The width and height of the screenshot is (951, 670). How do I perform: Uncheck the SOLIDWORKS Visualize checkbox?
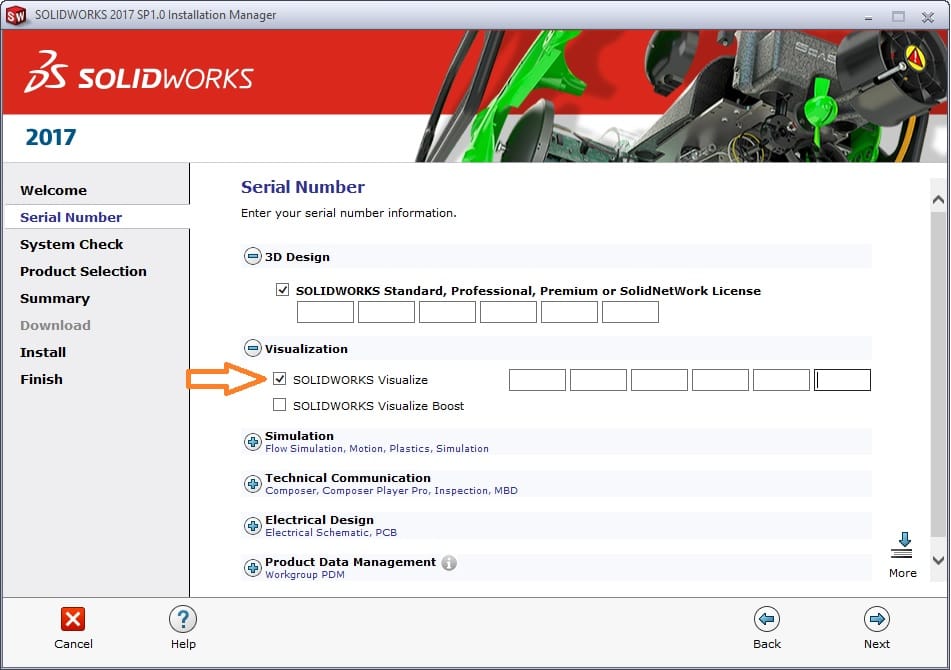coord(280,379)
